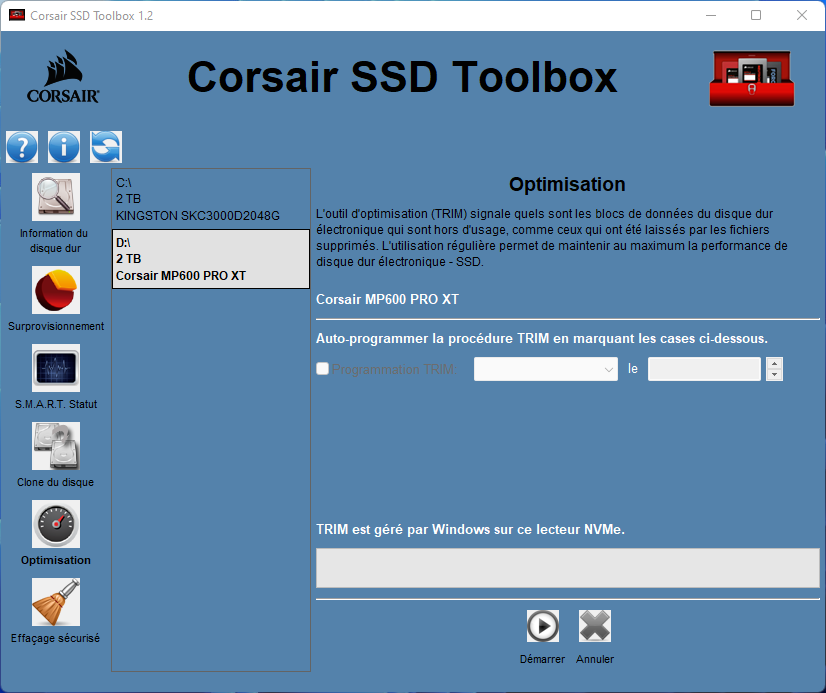Maximize the Corsair SSD Toolbox window

756,15
